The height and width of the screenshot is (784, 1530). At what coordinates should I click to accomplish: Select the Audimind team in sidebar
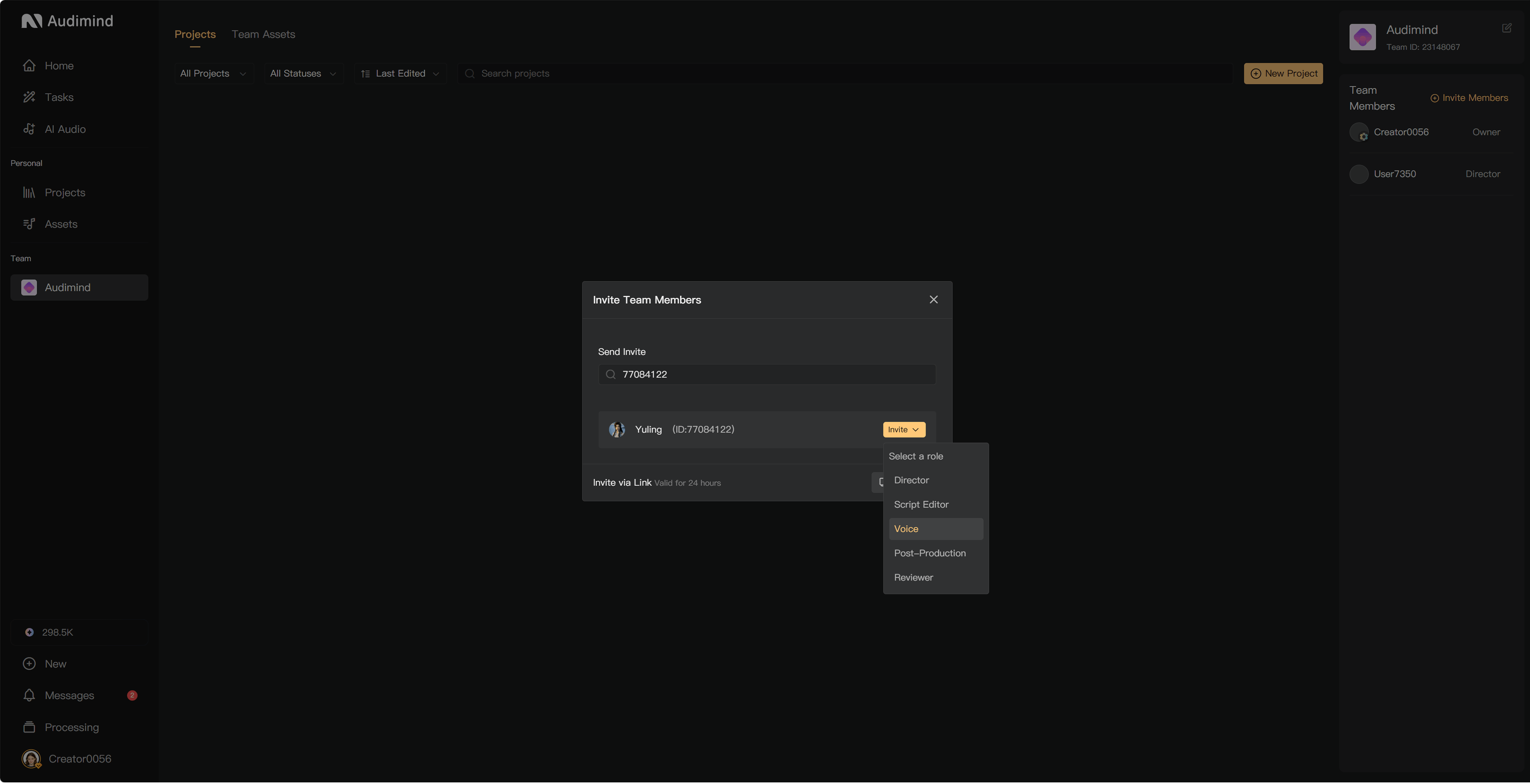79,288
